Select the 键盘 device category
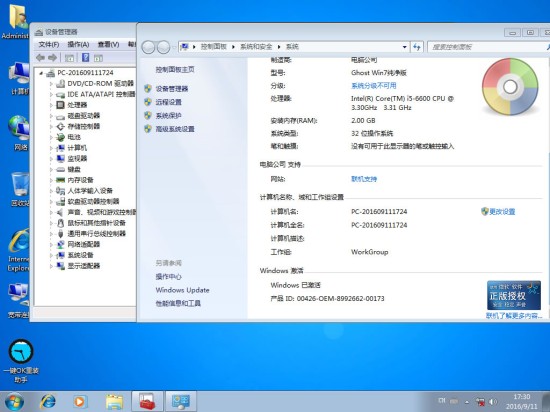Image resolution: width=550 pixels, height=412 pixels. coord(74,169)
